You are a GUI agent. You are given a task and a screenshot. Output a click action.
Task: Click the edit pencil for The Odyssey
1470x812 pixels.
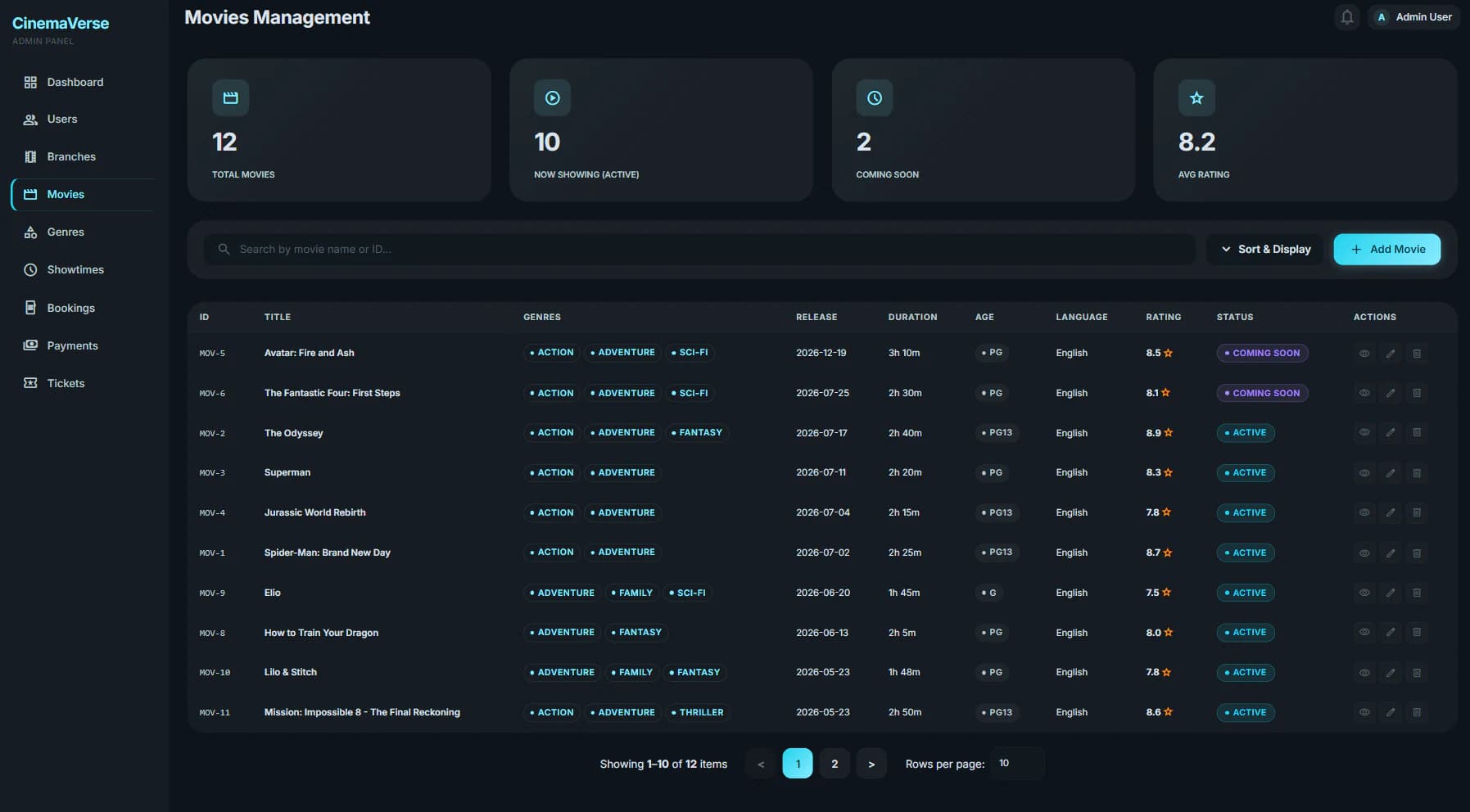point(1391,433)
